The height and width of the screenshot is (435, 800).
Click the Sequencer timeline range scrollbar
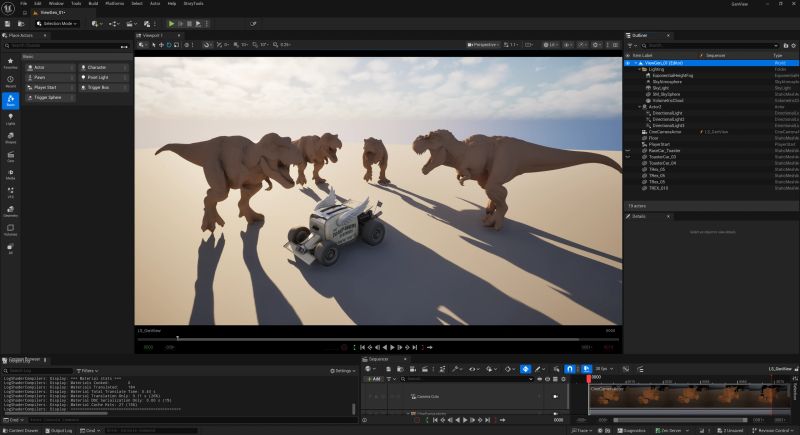coord(680,420)
